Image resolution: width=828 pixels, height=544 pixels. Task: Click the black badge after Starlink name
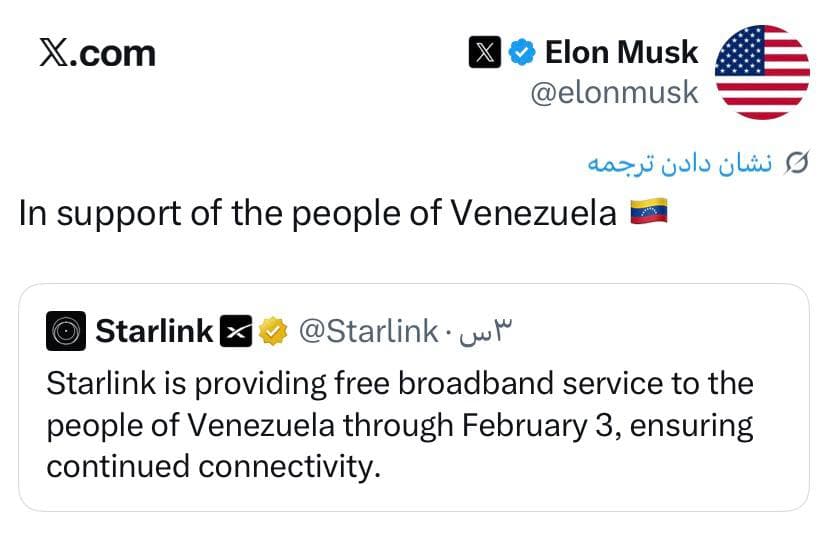coord(237,331)
